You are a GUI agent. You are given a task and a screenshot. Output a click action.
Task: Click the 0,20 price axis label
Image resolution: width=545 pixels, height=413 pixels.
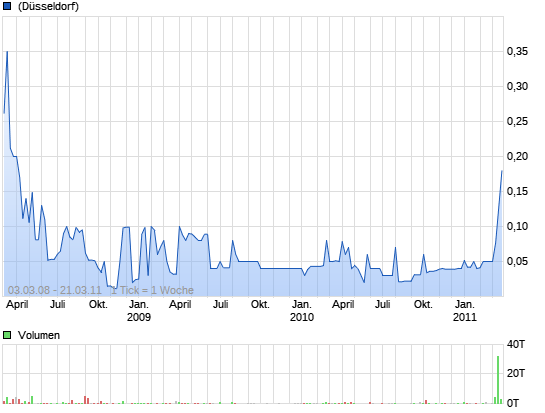[517, 156]
